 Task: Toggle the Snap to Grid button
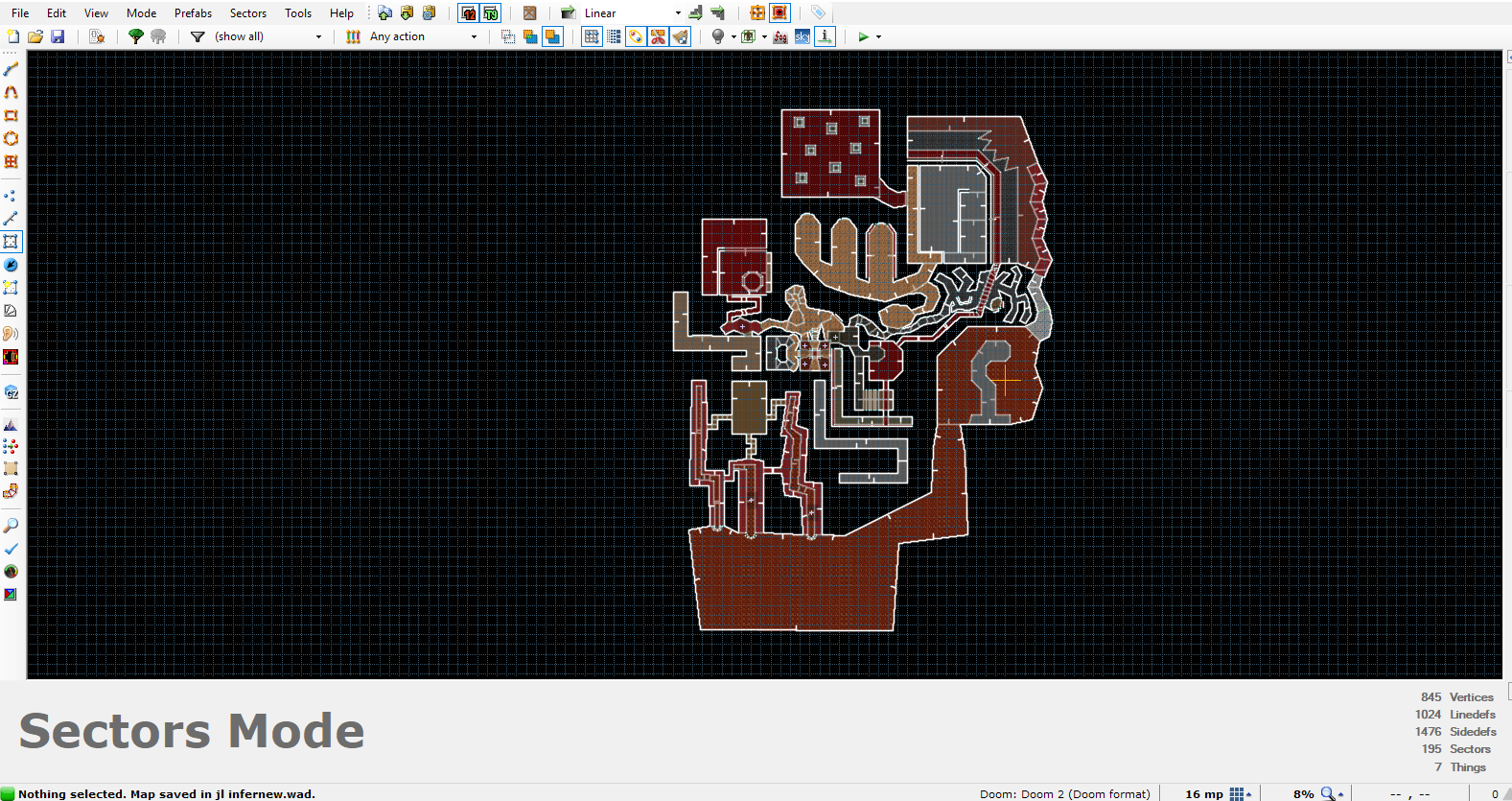[x=592, y=36]
